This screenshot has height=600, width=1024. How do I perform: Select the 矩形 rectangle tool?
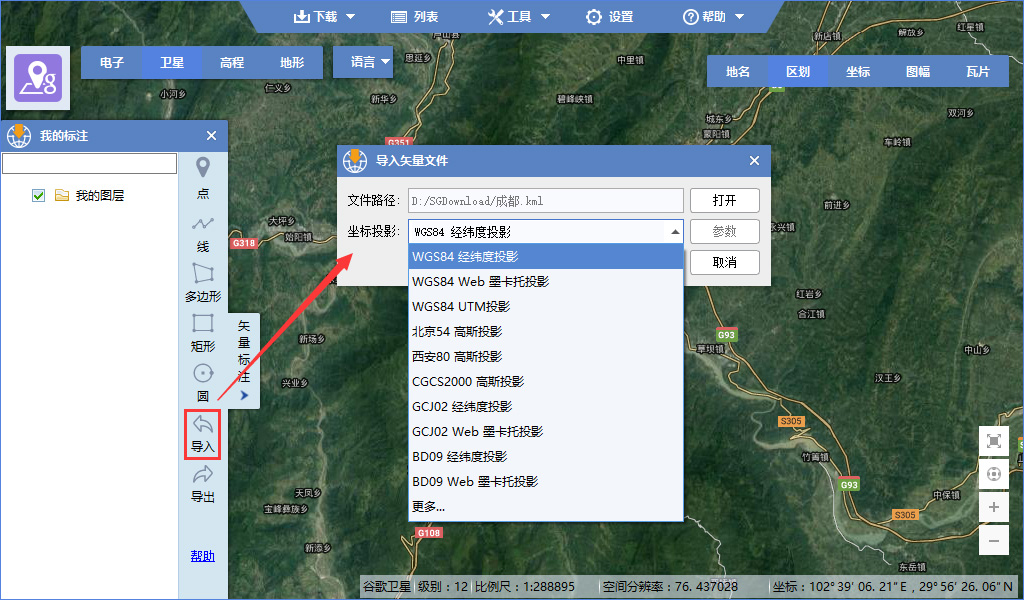[203, 333]
